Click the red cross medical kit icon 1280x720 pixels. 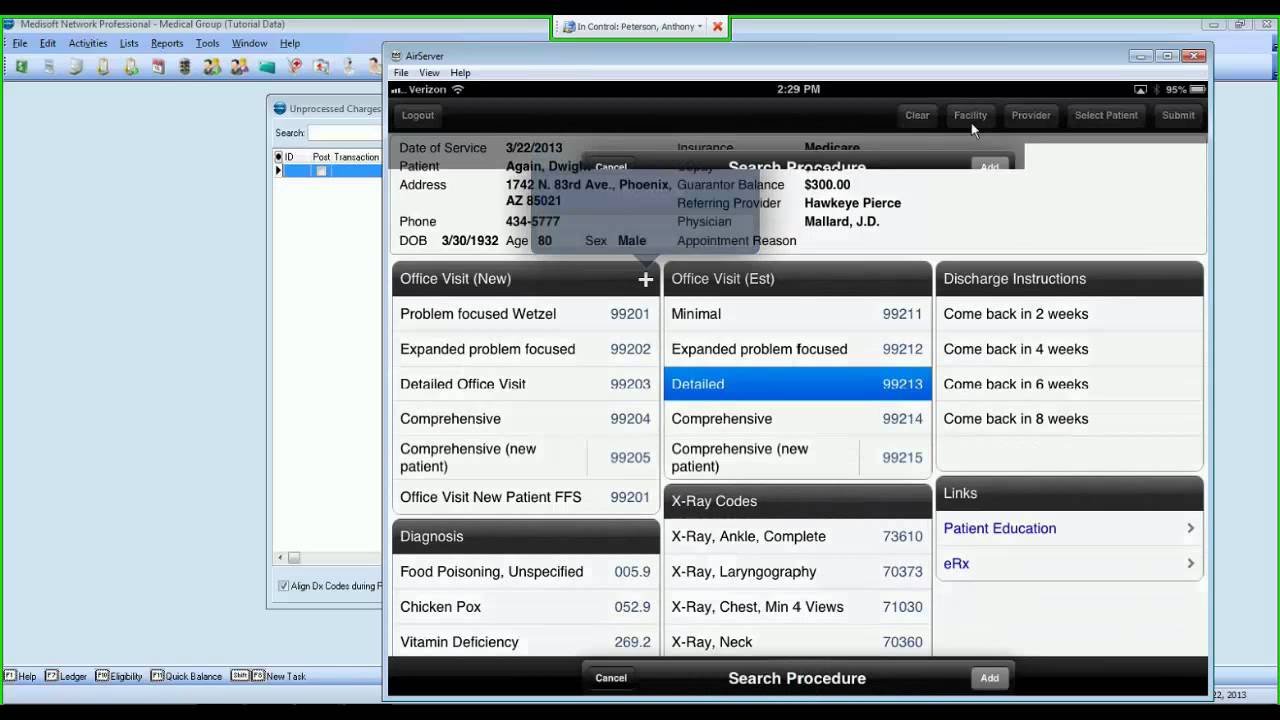[322, 67]
